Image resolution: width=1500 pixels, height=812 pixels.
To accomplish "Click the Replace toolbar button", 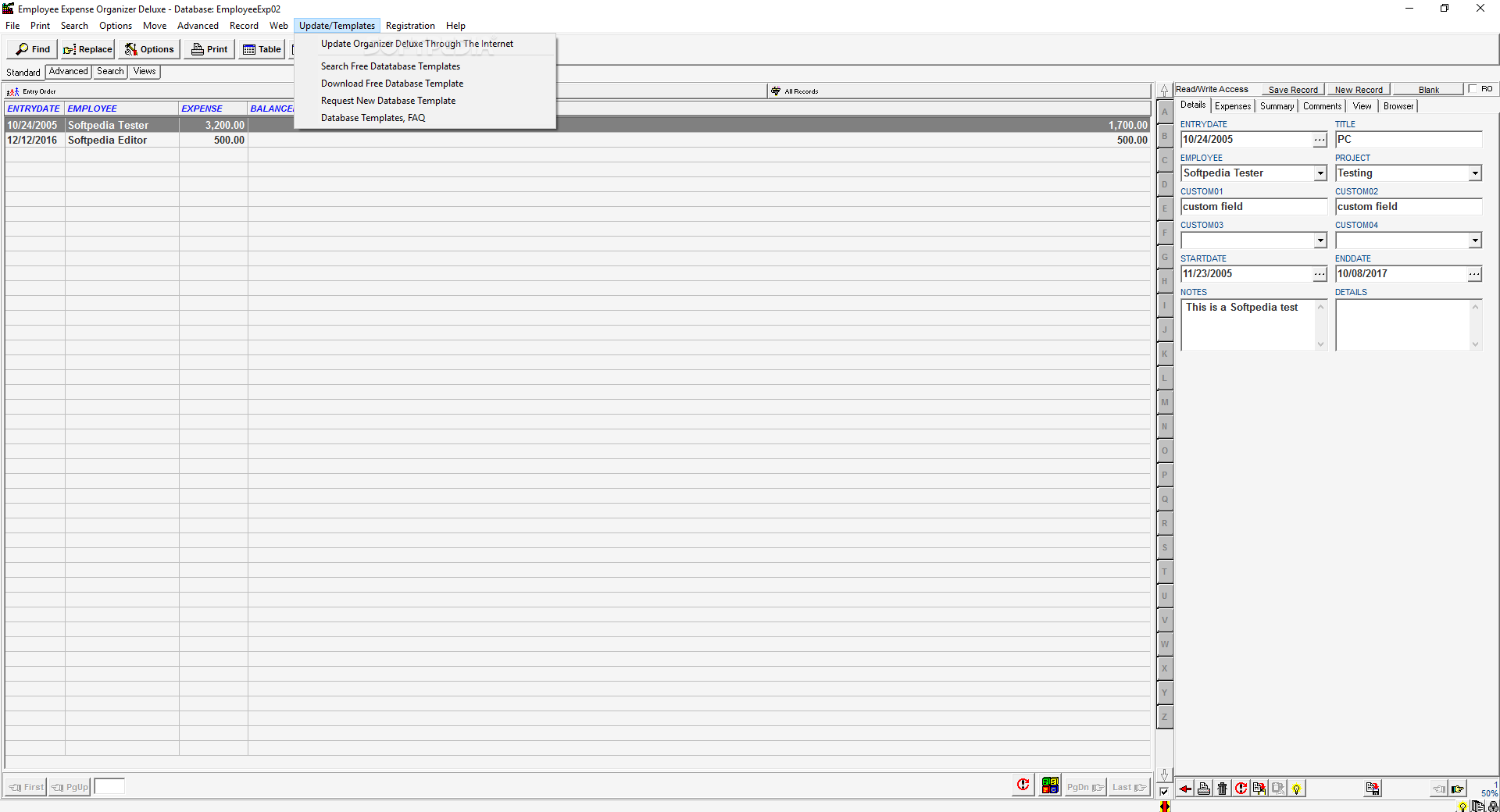I will pos(87,49).
